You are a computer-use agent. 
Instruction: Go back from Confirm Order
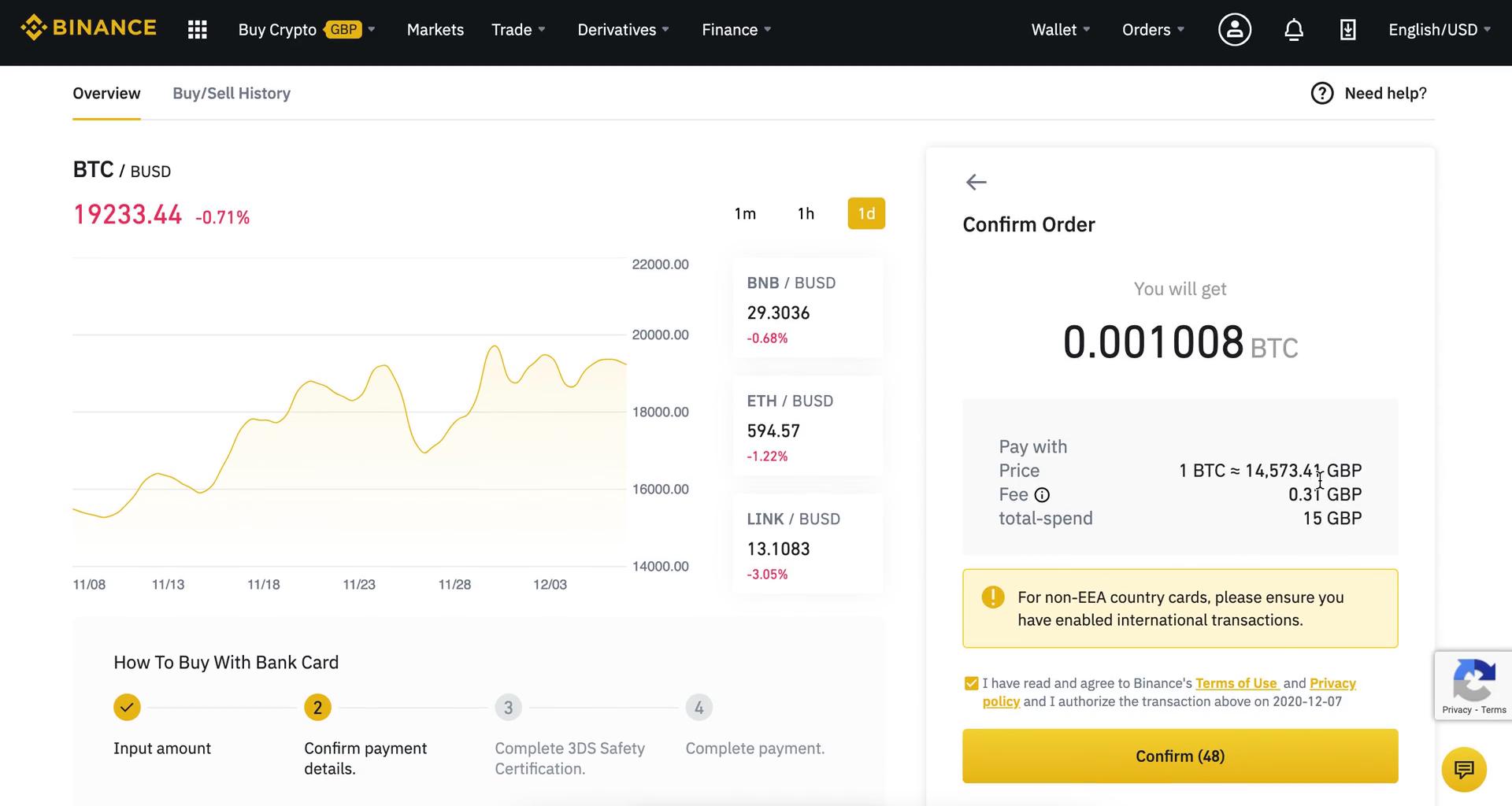(x=975, y=182)
